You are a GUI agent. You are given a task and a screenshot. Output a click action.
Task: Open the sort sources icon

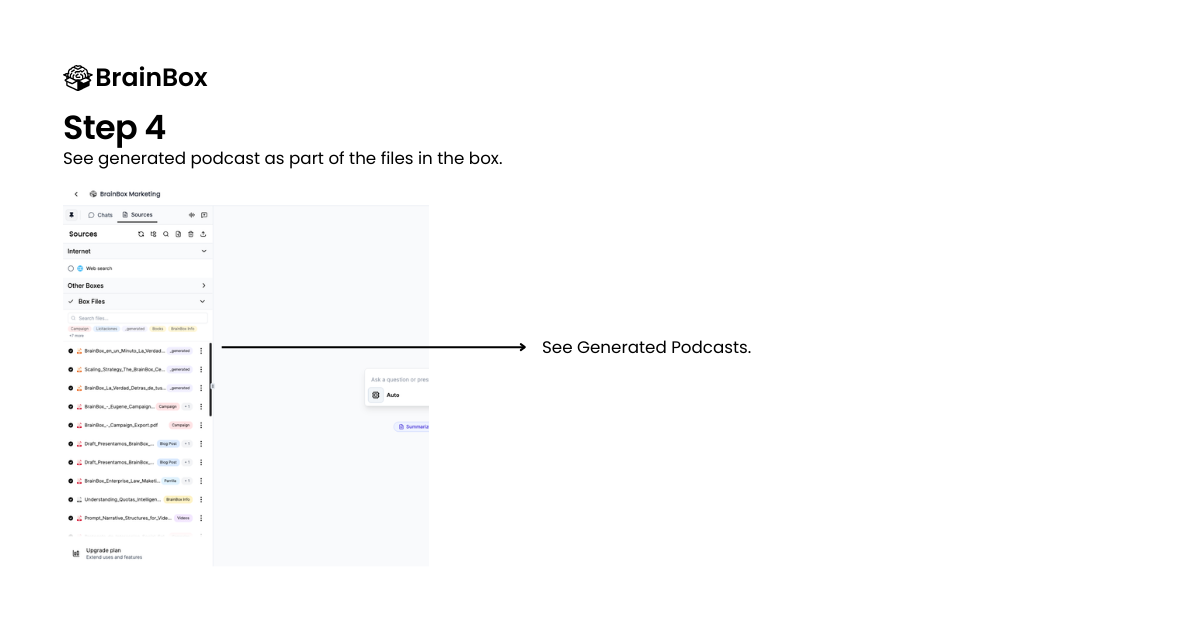click(153, 234)
